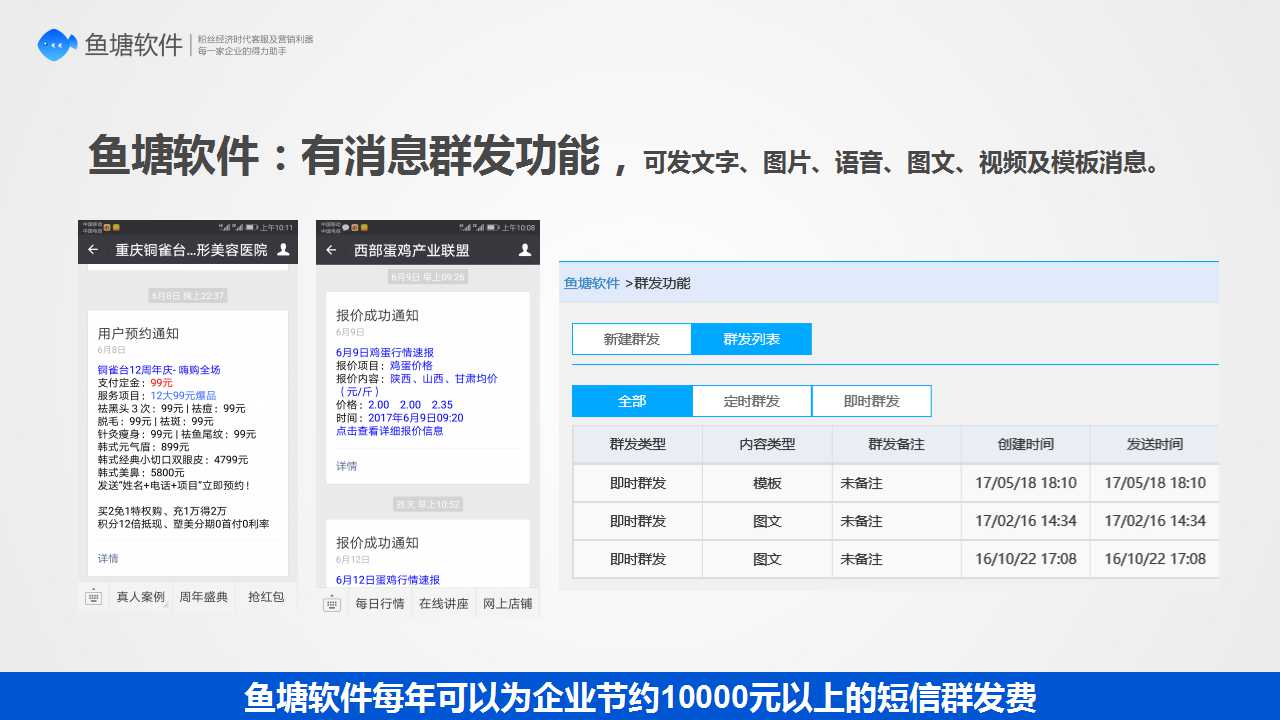Select the 模板 content type cell

coord(767,483)
